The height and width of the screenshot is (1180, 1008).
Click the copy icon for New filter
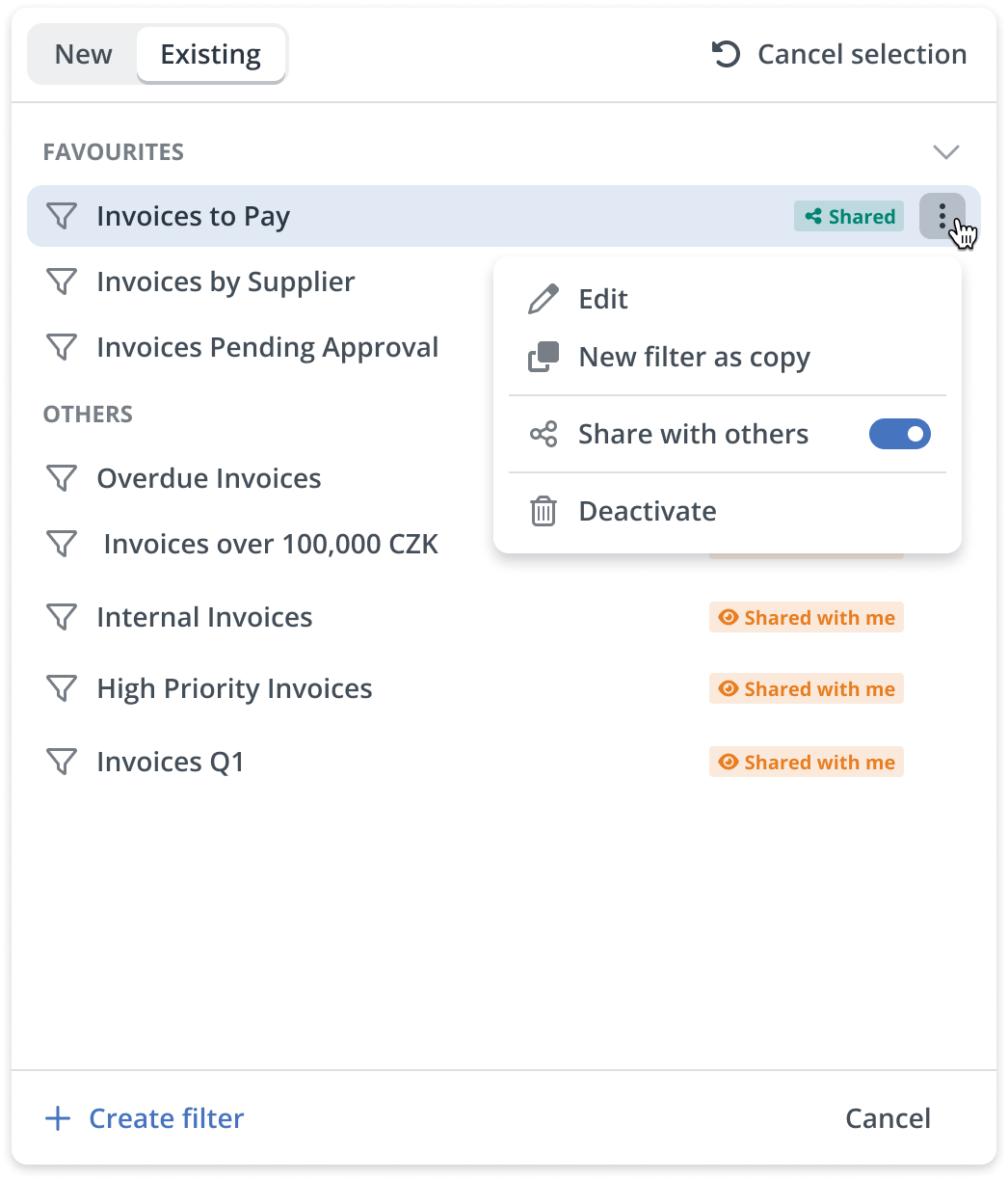pos(544,357)
